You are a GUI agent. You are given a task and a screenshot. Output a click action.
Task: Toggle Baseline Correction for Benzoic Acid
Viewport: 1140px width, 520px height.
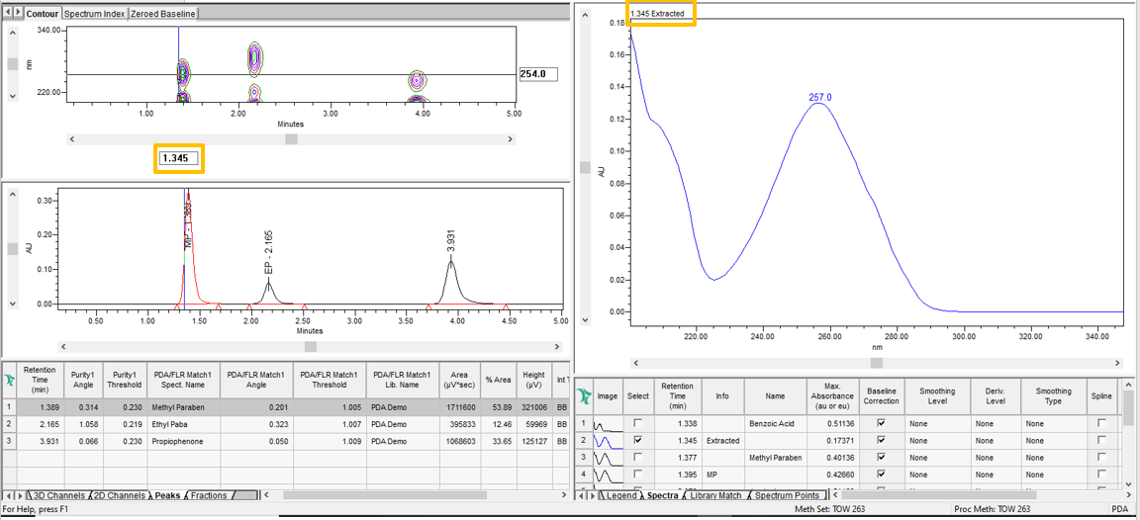[x=881, y=423]
